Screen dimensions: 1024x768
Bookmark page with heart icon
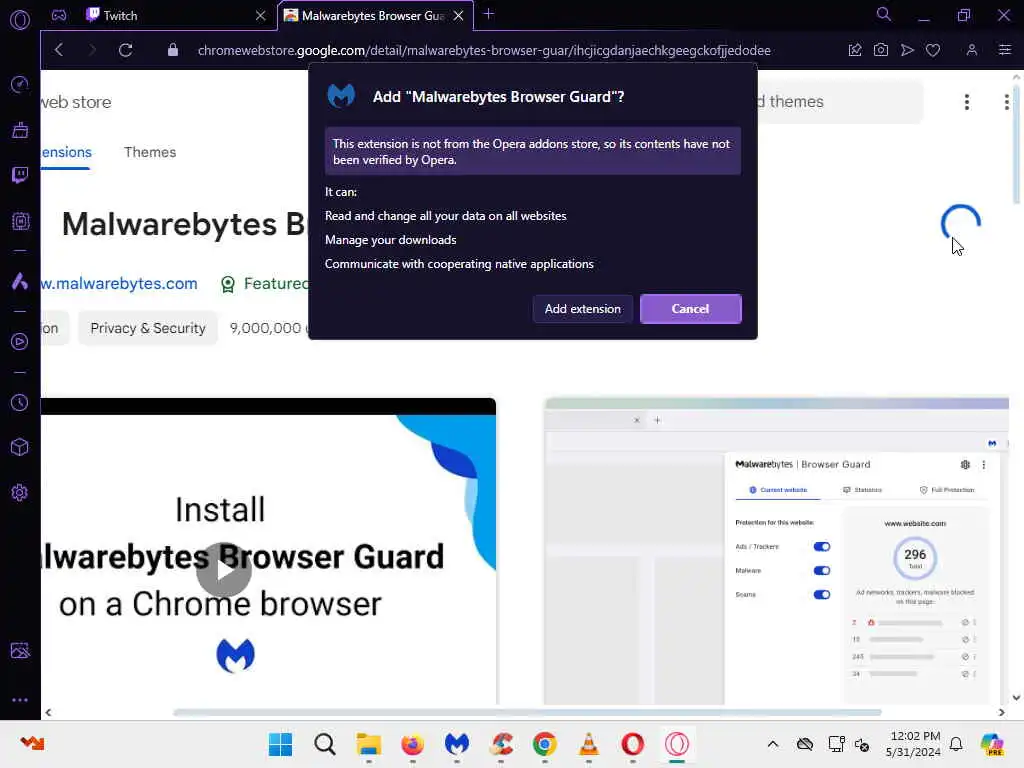pos(933,50)
